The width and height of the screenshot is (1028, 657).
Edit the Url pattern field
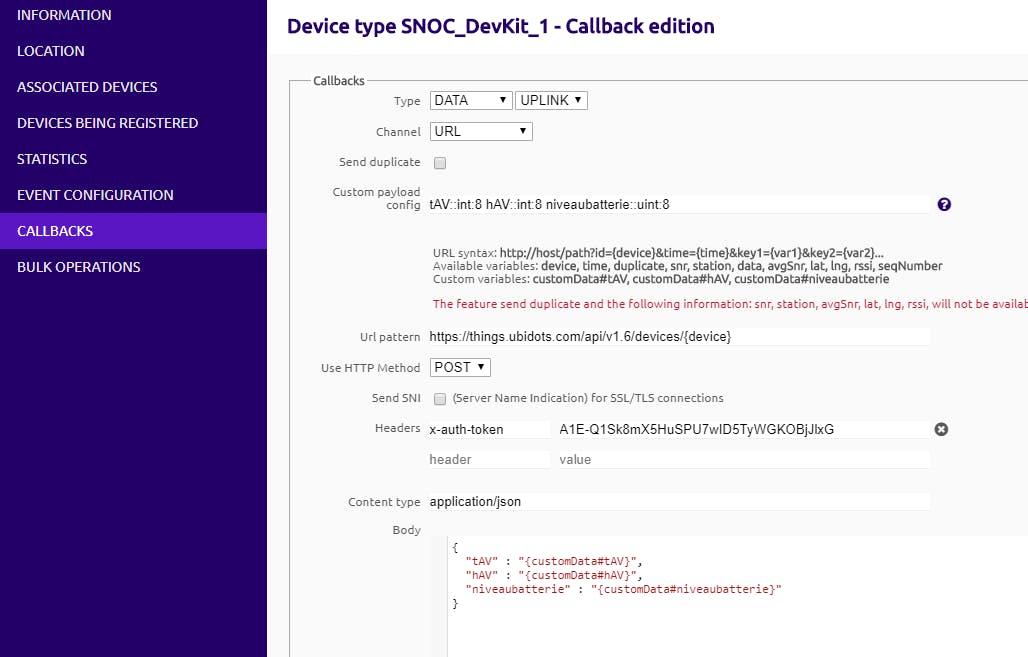678,337
